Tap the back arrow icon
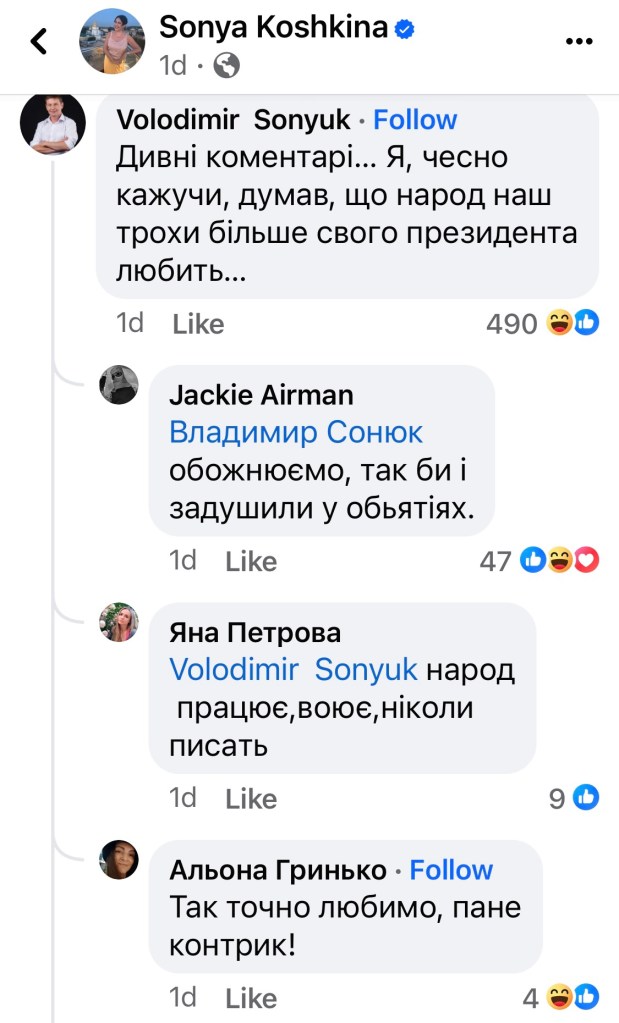The image size is (619, 1023). (x=39, y=41)
